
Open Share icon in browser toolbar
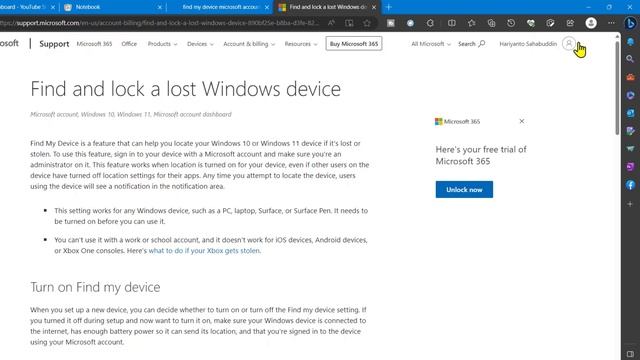[x=570, y=23]
